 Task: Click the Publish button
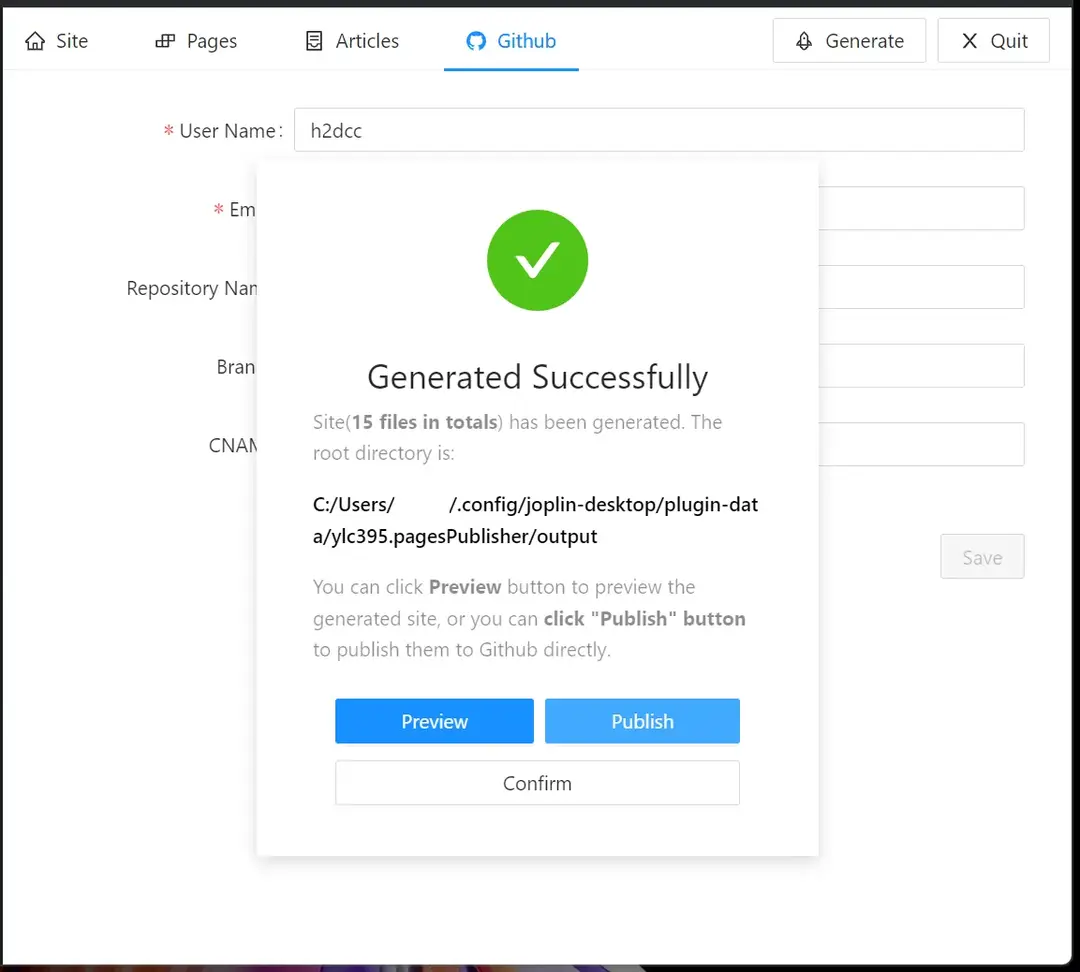click(642, 721)
